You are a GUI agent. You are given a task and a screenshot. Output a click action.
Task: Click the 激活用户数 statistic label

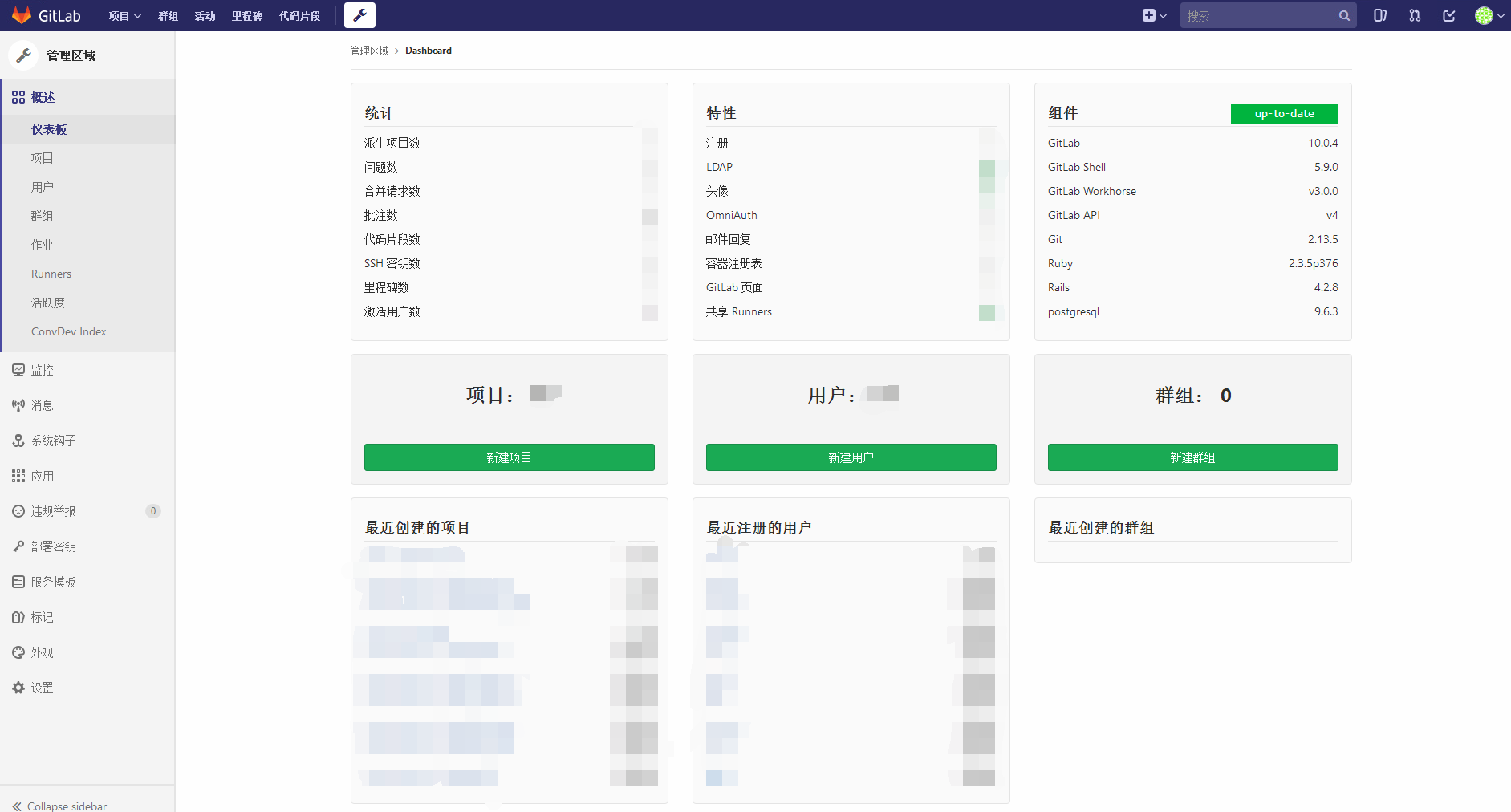392,311
